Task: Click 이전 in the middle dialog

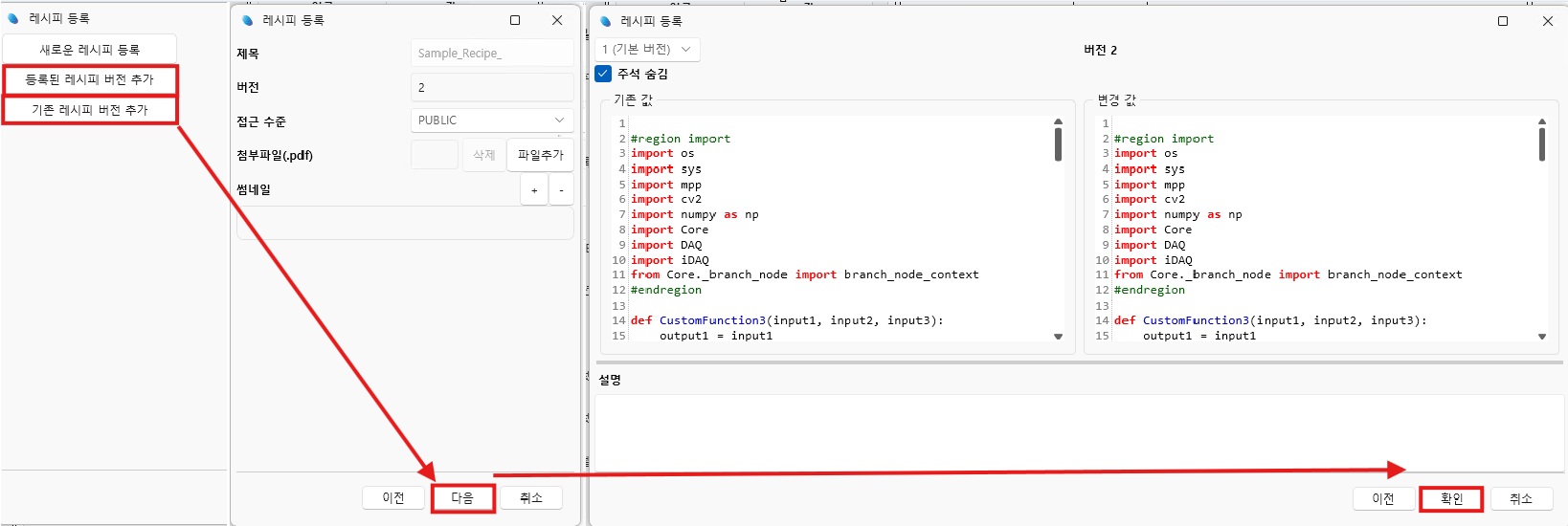Action: [393, 498]
